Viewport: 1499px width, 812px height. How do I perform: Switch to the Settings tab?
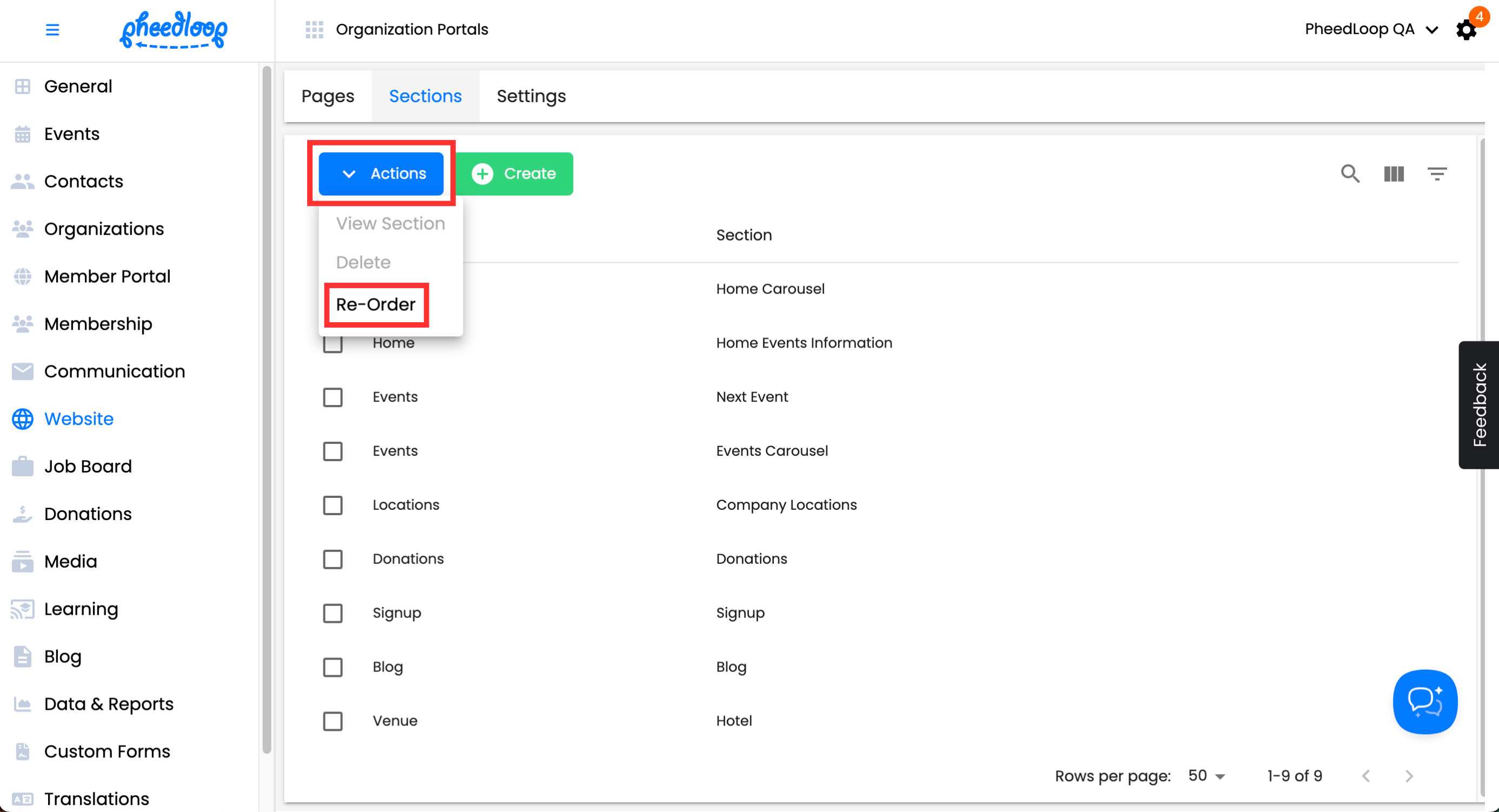tap(530, 96)
